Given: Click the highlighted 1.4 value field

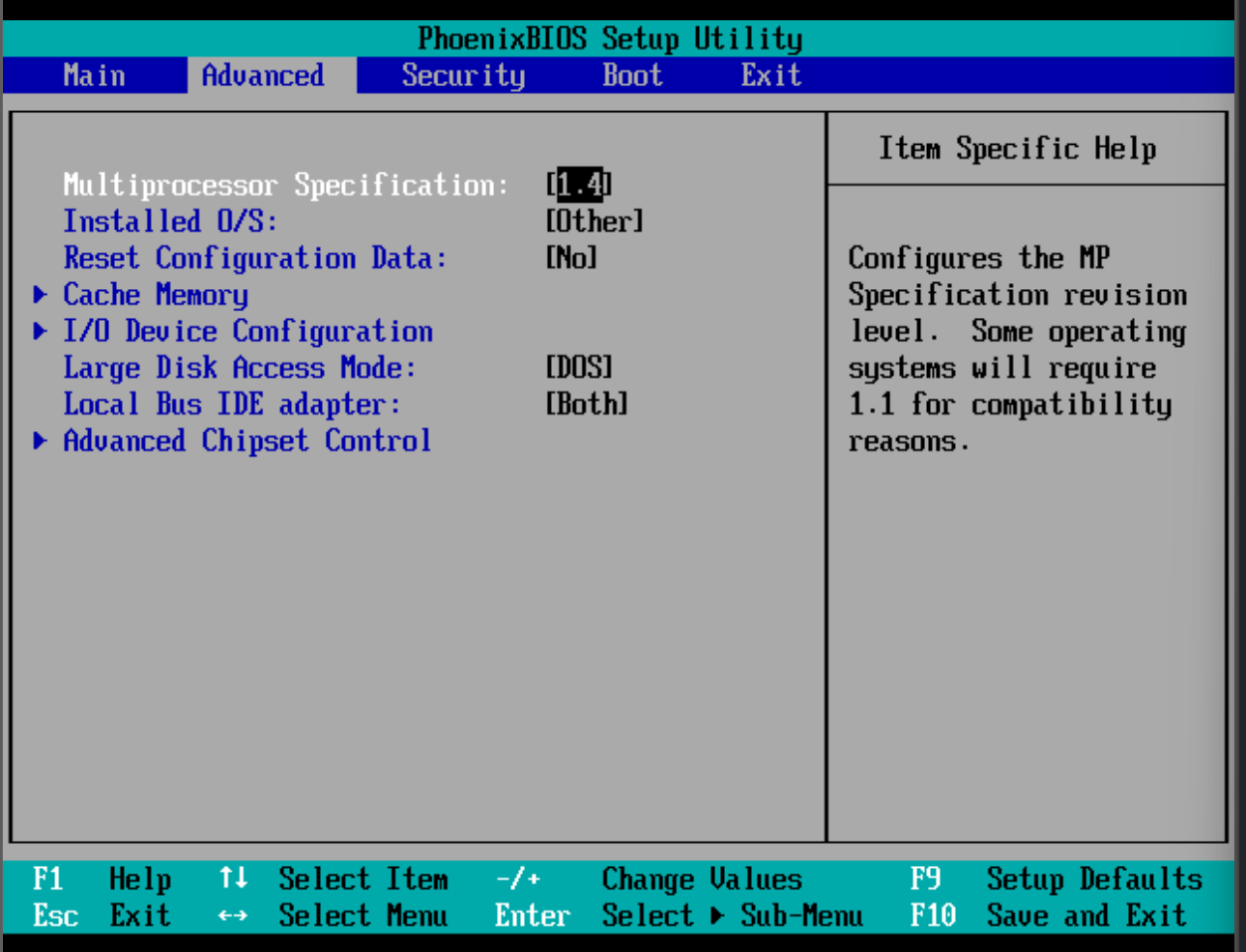Looking at the screenshot, I should (579, 184).
